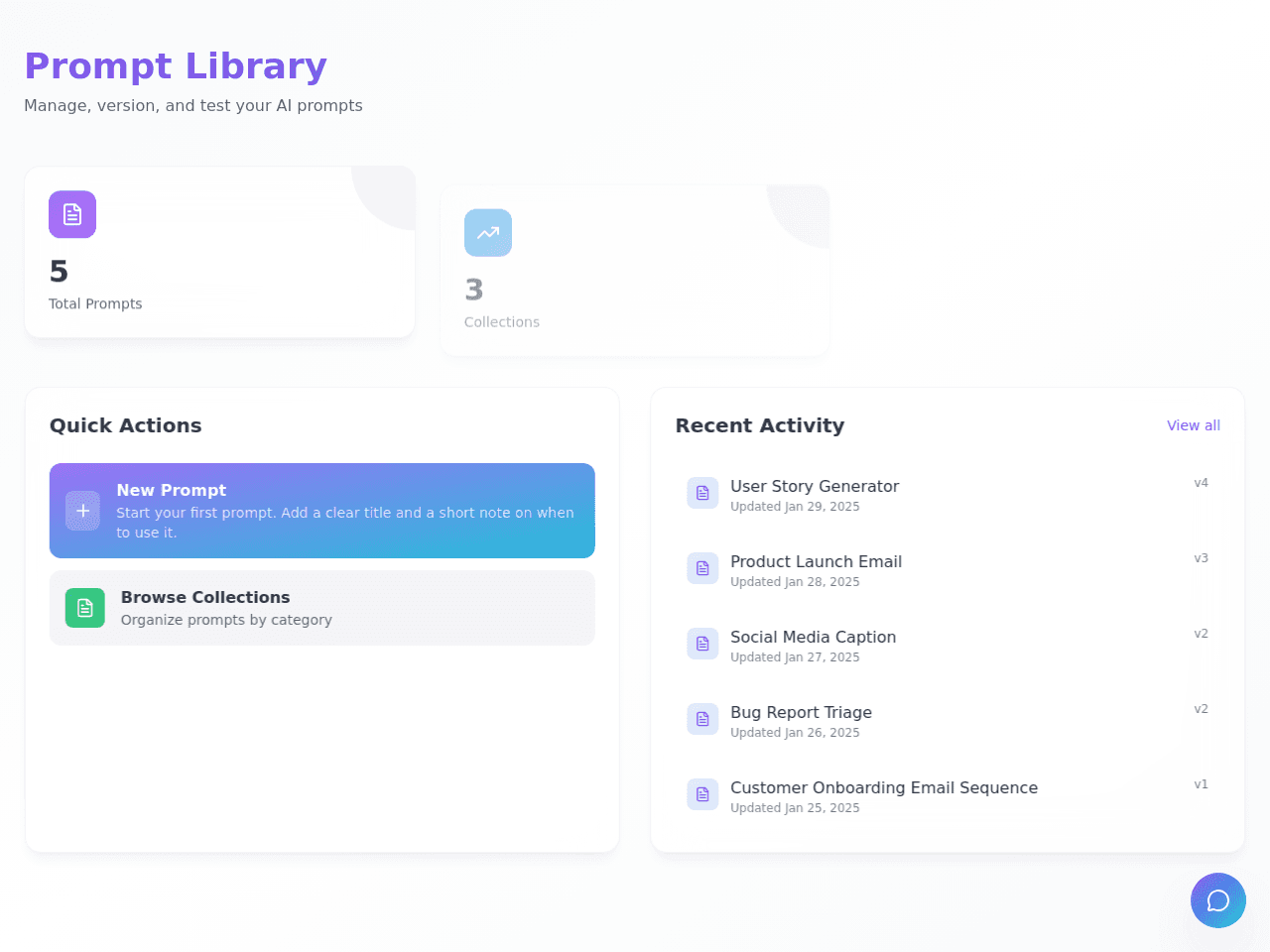Start a New Prompt from Quick Actions
Image resolution: width=1270 pixels, height=952 pixels.
pos(322,511)
